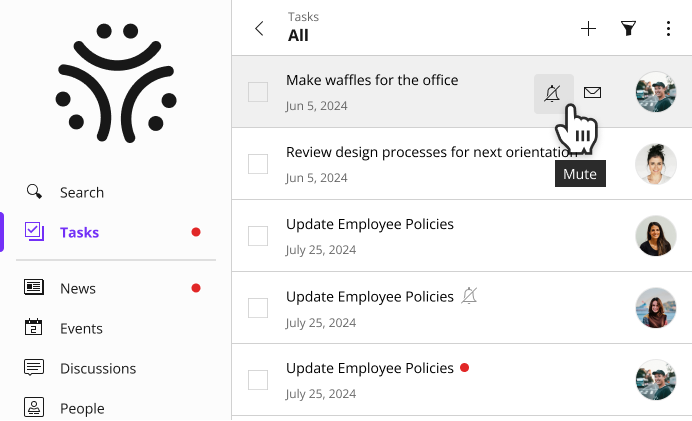This screenshot has width=692, height=421.
Task: Click the Events calendar icon
Action: pyautogui.click(x=34, y=327)
